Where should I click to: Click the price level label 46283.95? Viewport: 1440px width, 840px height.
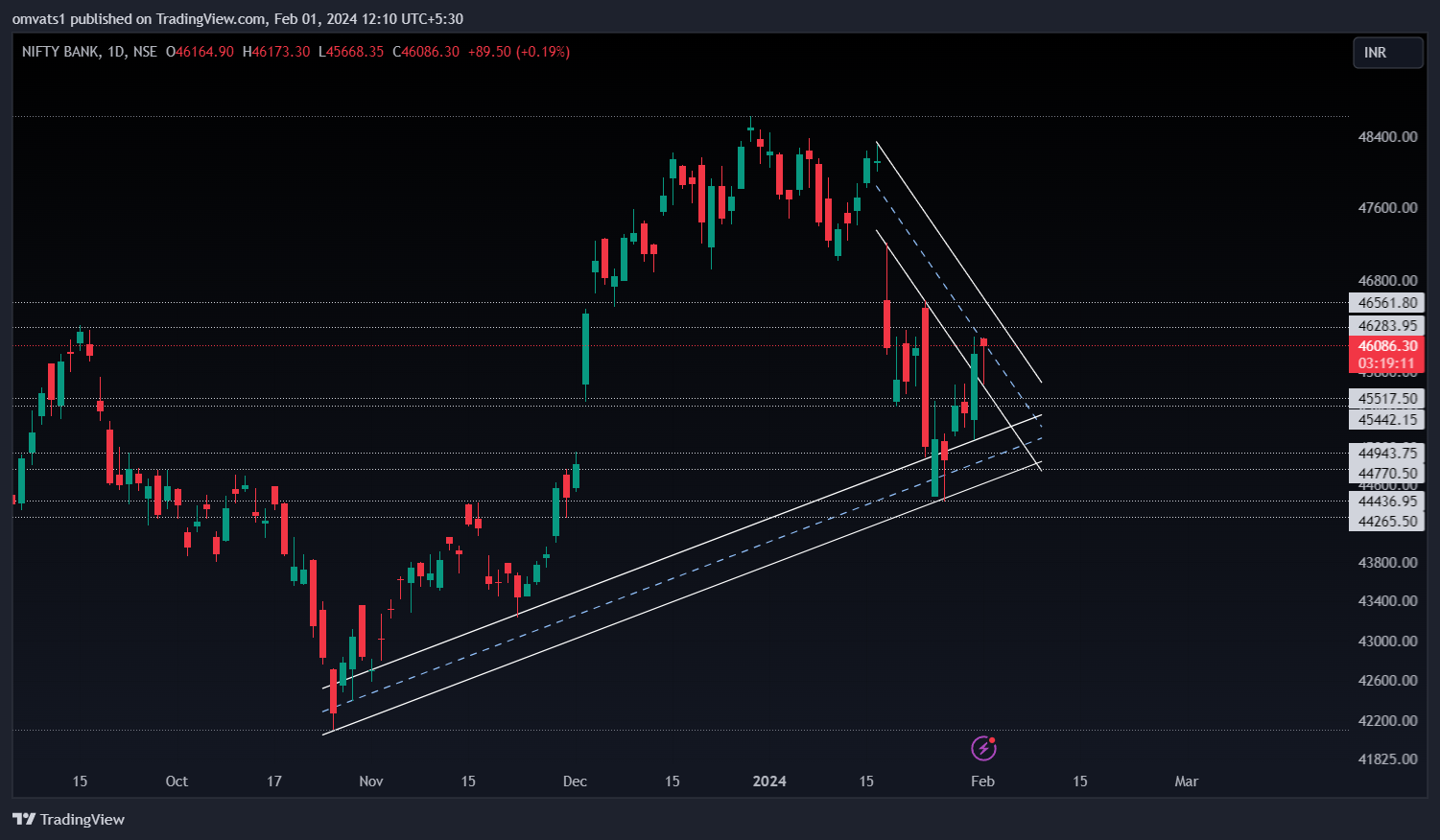[1387, 326]
